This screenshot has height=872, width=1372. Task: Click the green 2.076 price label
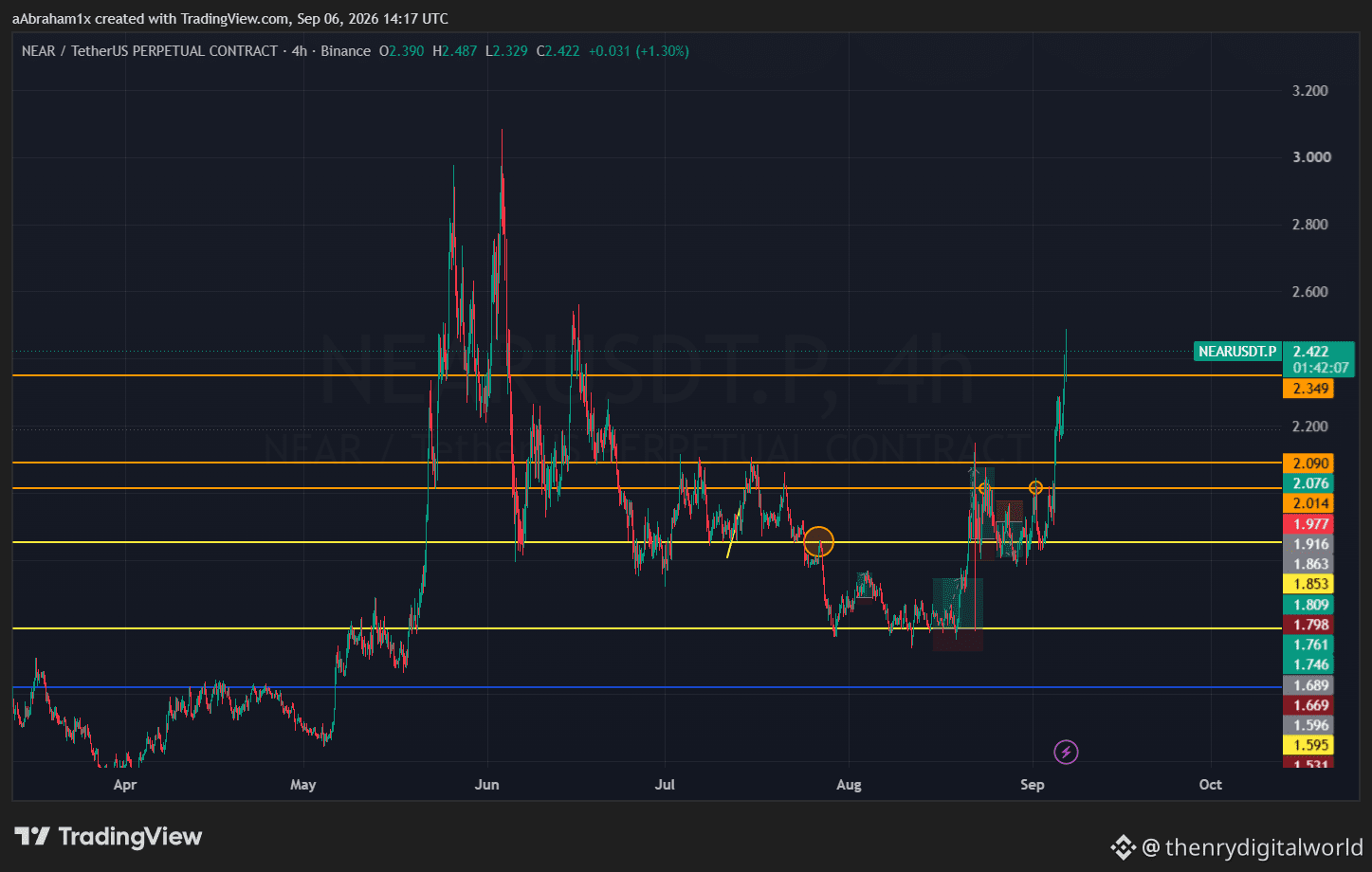coord(1308,483)
